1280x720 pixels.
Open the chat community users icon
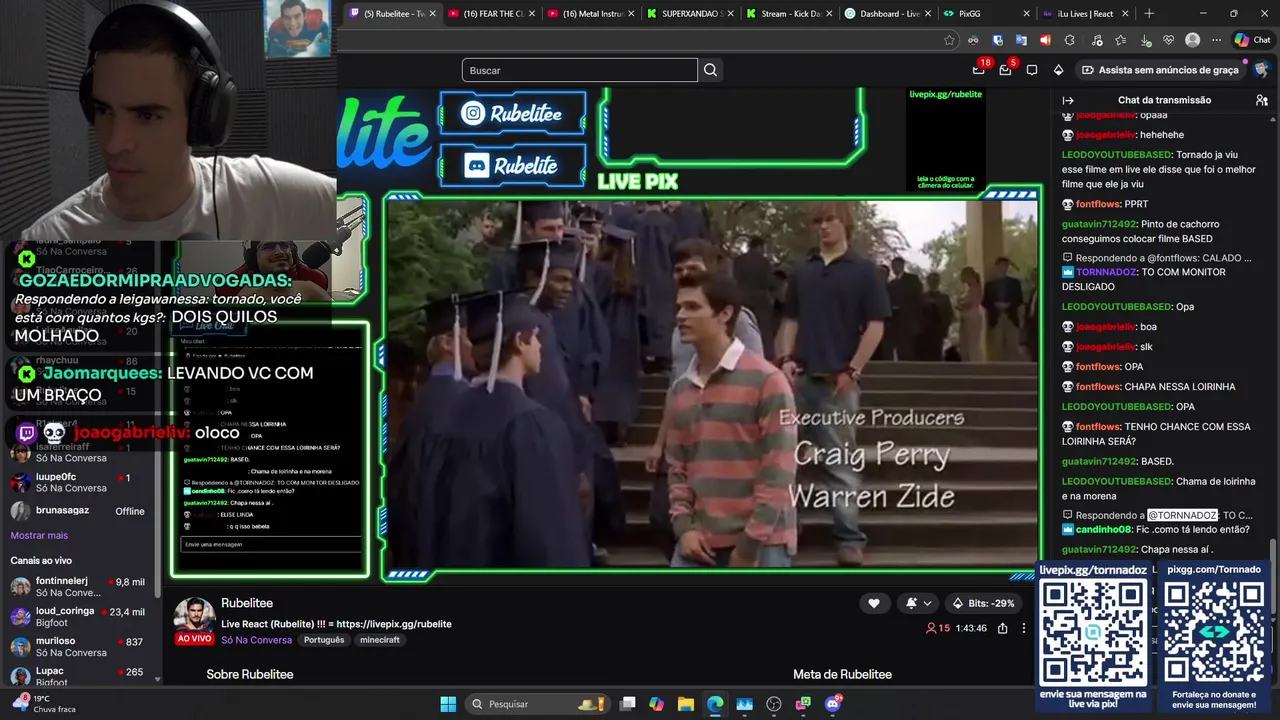(x=1262, y=100)
